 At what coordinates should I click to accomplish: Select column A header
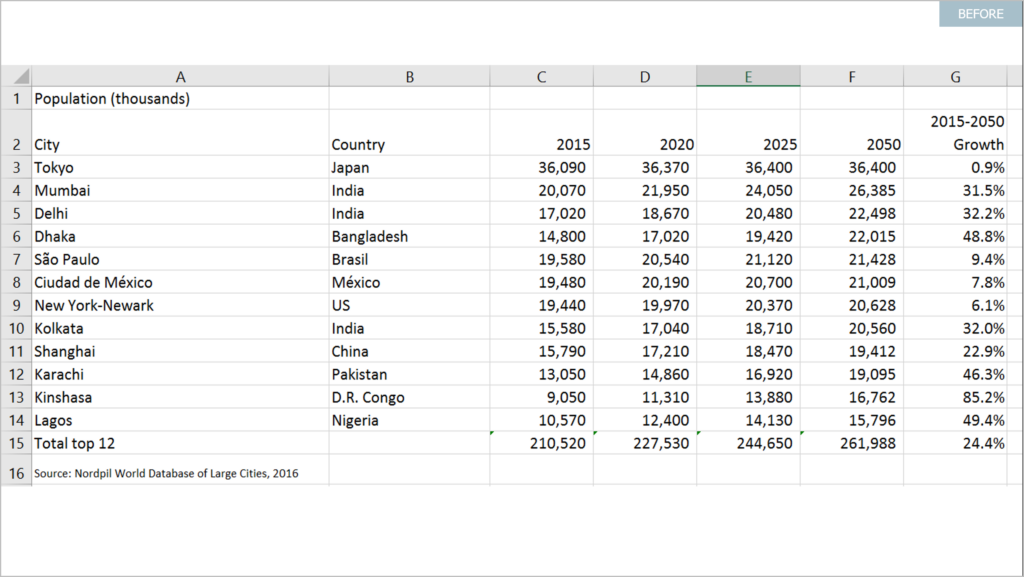[180, 77]
